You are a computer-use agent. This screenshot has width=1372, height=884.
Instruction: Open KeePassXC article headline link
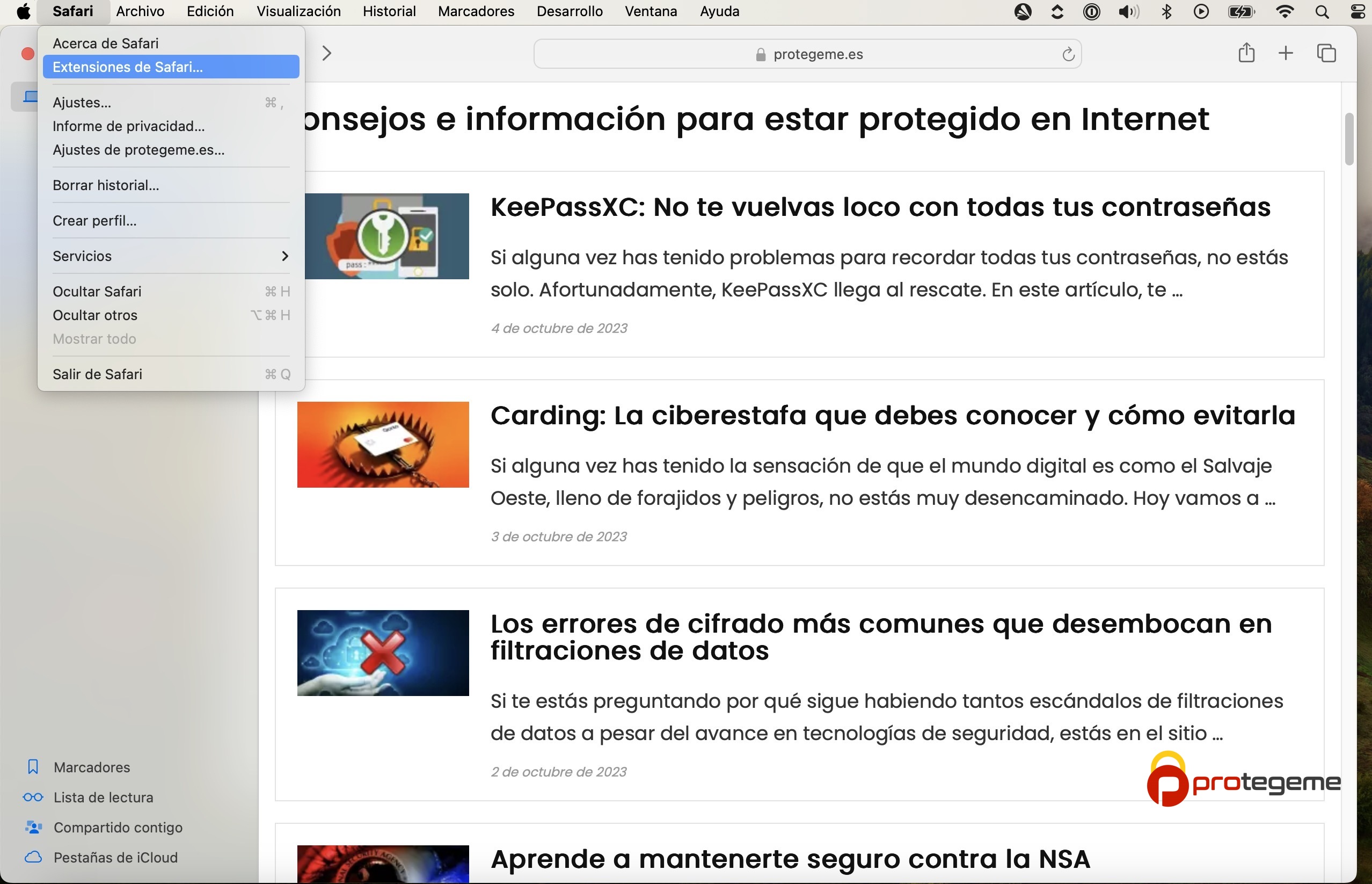pos(880,207)
